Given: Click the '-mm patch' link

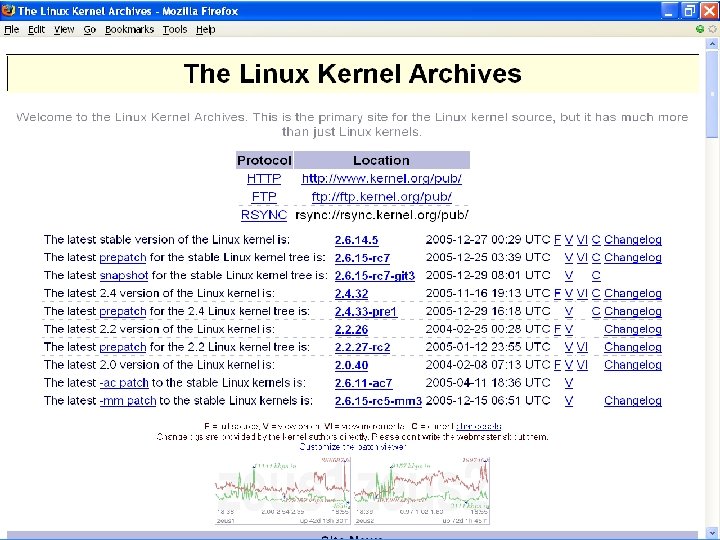Looking at the screenshot, I should point(128,401).
